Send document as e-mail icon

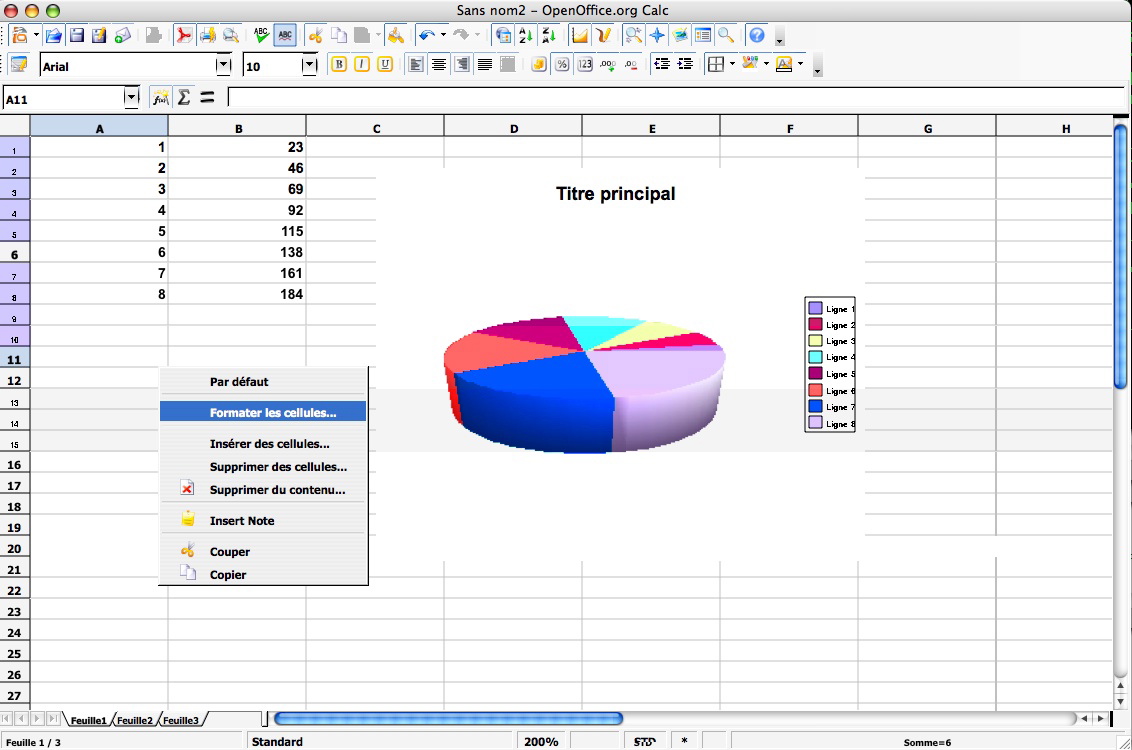(123, 35)
